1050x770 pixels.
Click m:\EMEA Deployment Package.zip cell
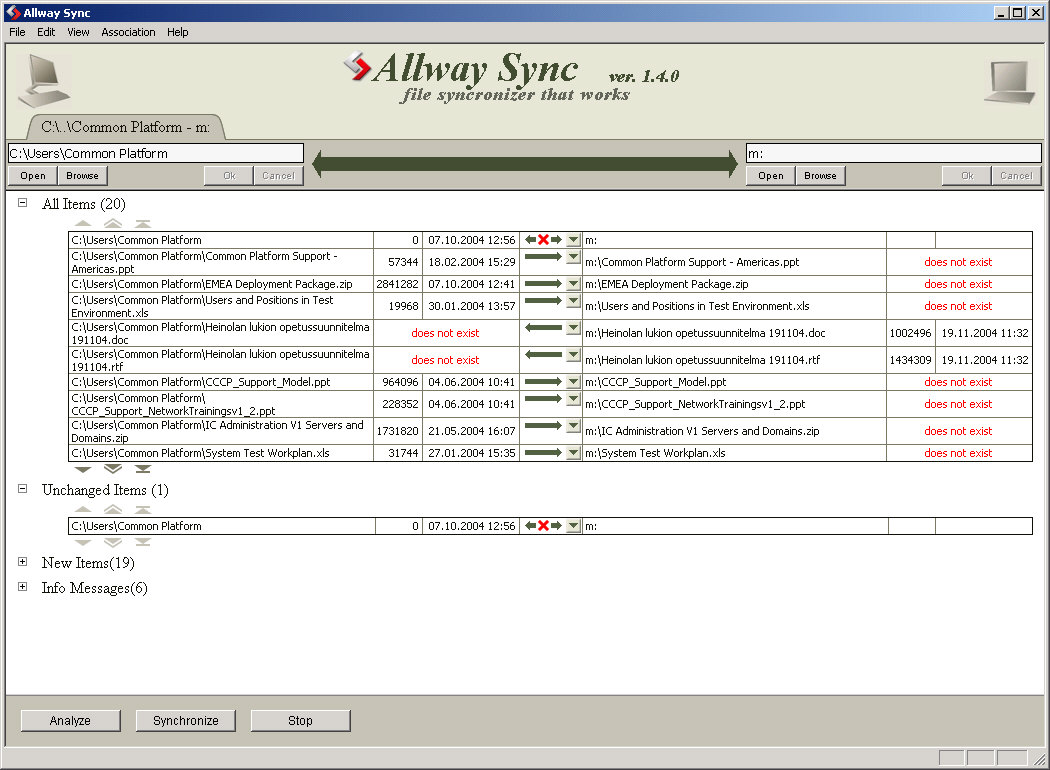click(734, 284)
